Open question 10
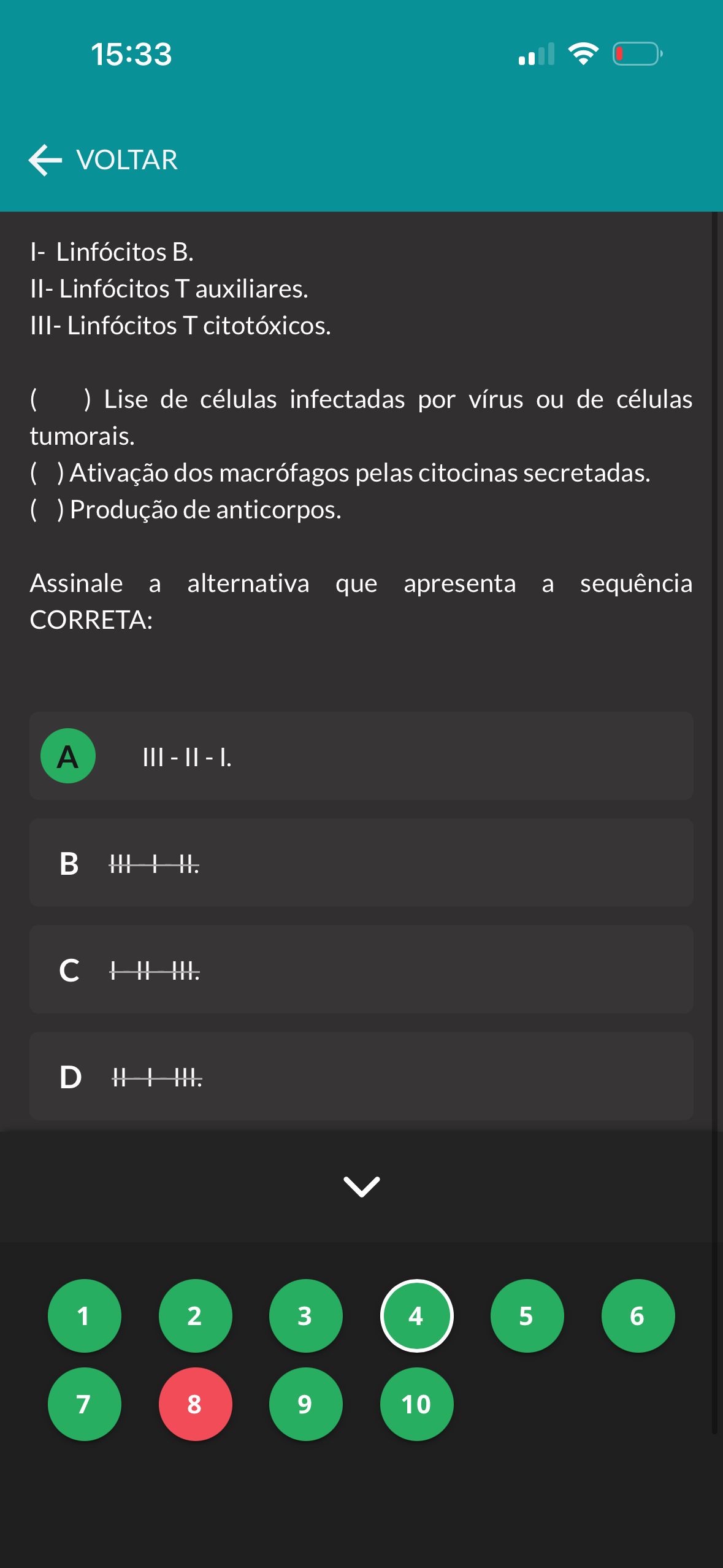The width and height of the screenshot is (723, 1568). (x=416, y=1404)
